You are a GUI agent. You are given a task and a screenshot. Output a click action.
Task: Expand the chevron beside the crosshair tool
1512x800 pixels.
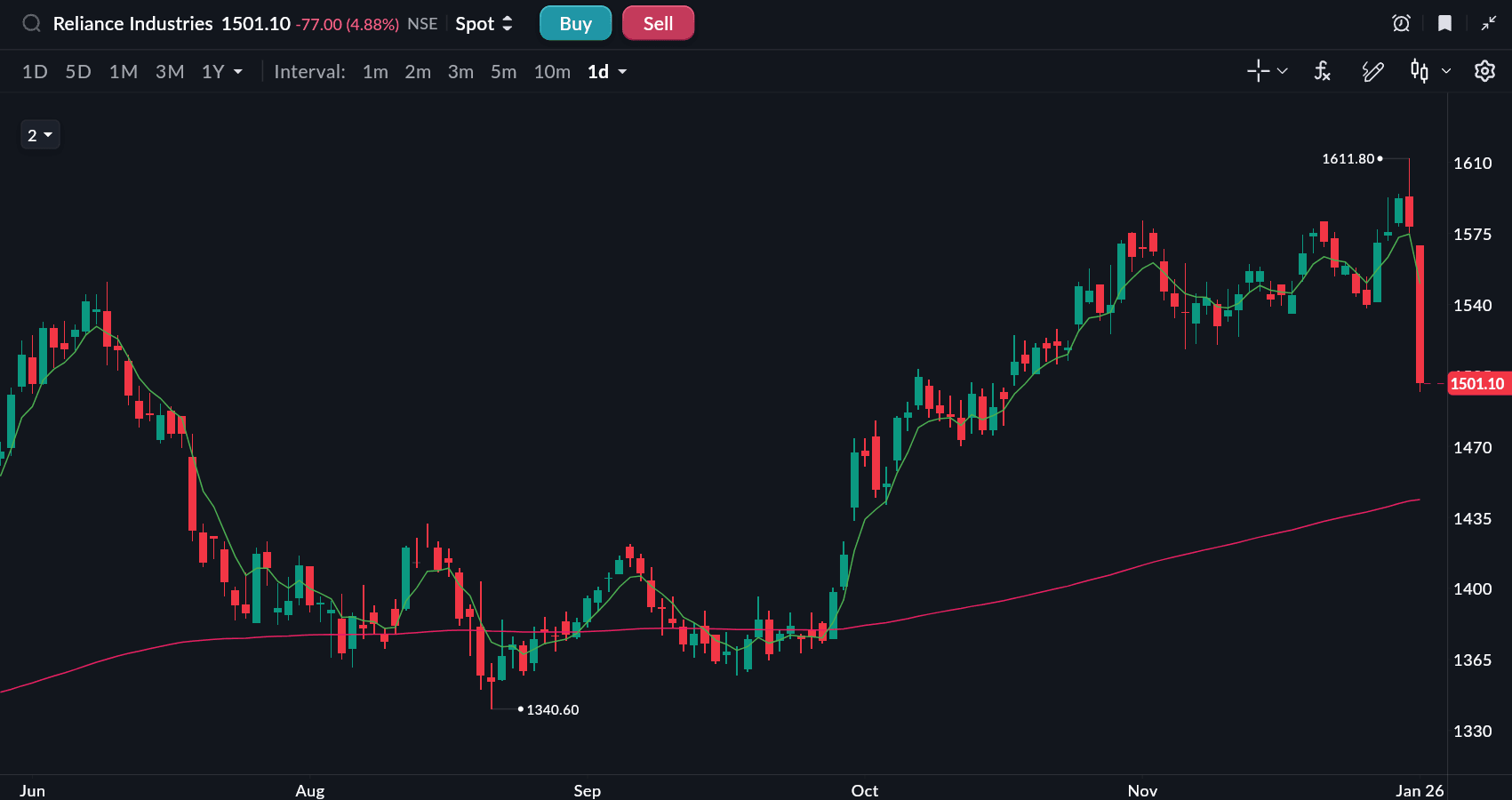pyautogui.click(x=1283, y=71)
